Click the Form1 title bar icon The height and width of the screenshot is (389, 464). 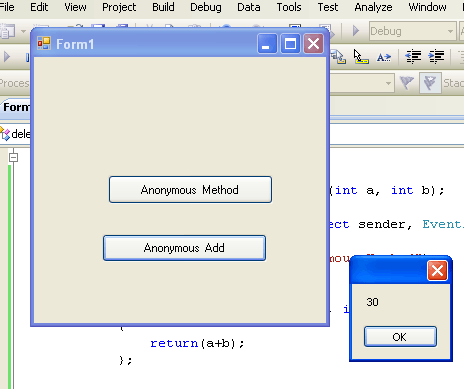point(44,43)
